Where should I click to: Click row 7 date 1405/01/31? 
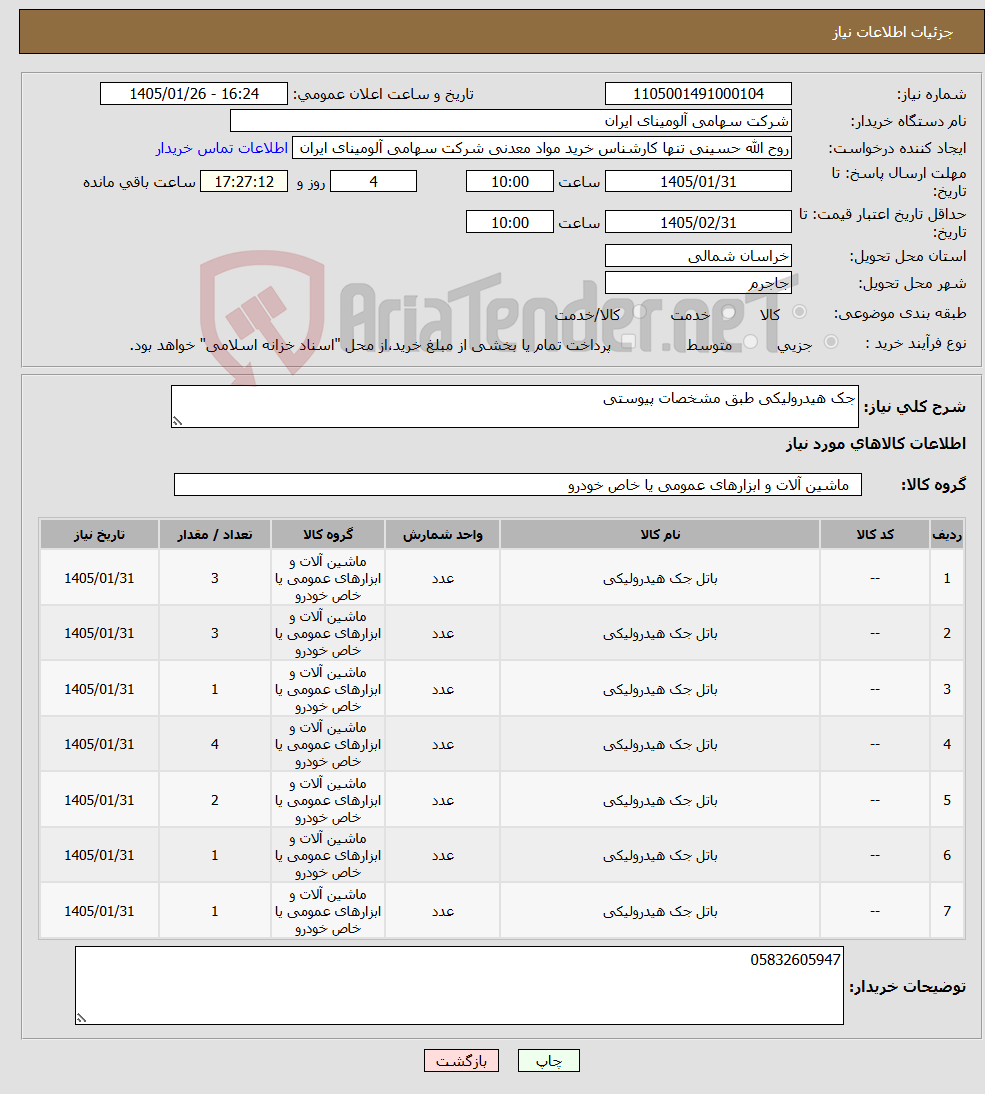coord(99,911)
